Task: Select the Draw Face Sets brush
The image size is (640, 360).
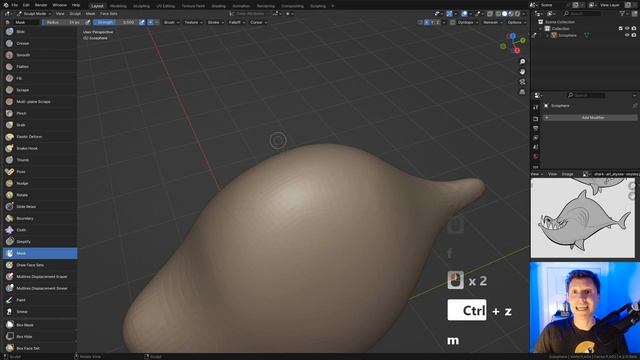Action: (40, 265)
